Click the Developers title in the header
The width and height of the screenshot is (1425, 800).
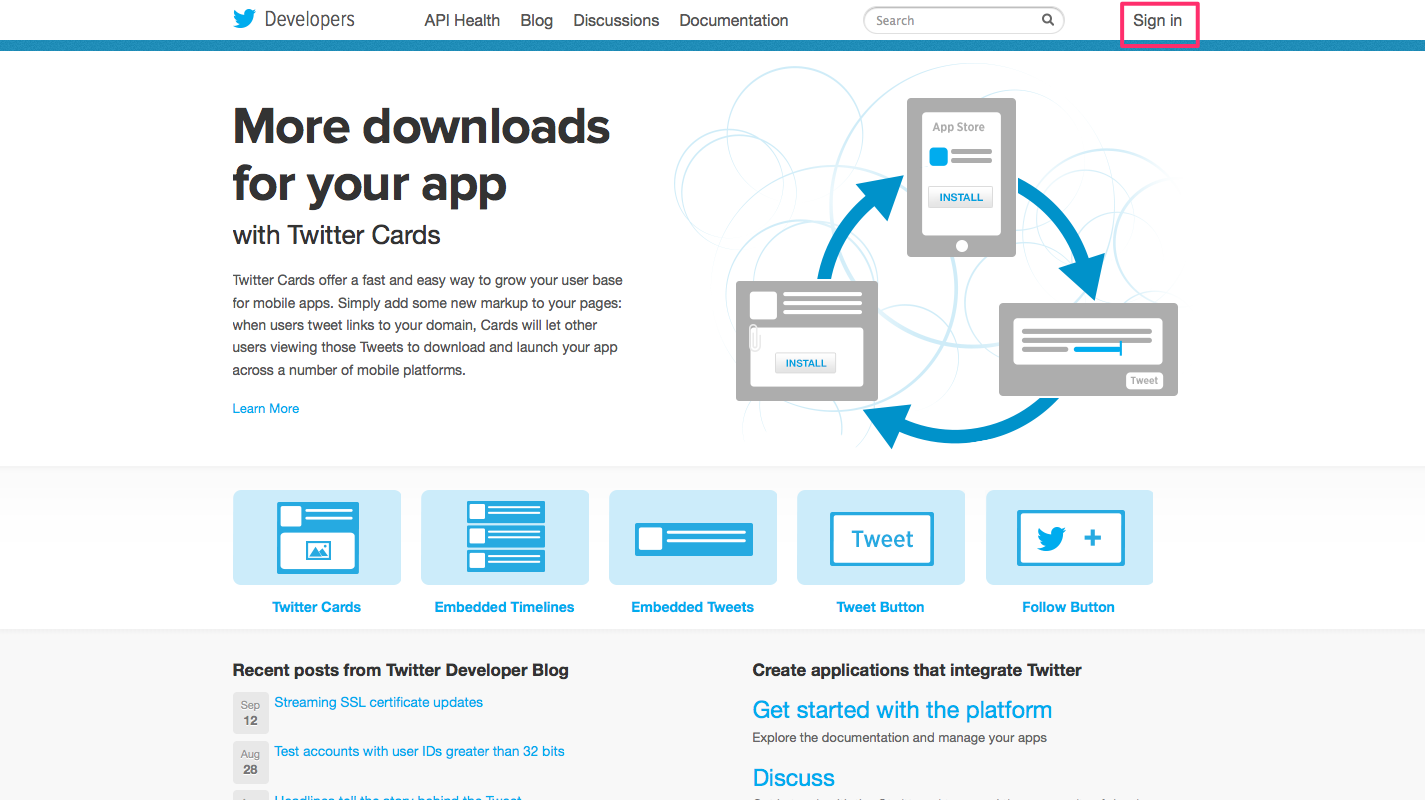[309, 20]
